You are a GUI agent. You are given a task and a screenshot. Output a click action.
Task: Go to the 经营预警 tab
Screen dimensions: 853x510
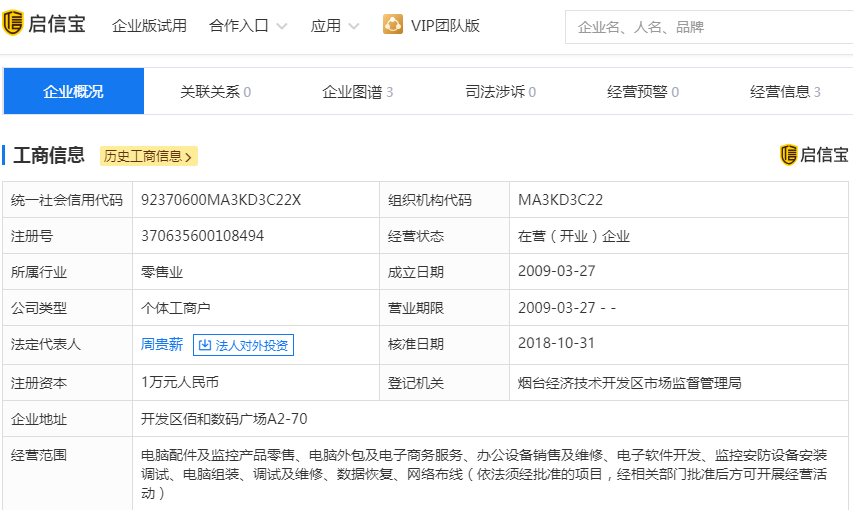642,92
